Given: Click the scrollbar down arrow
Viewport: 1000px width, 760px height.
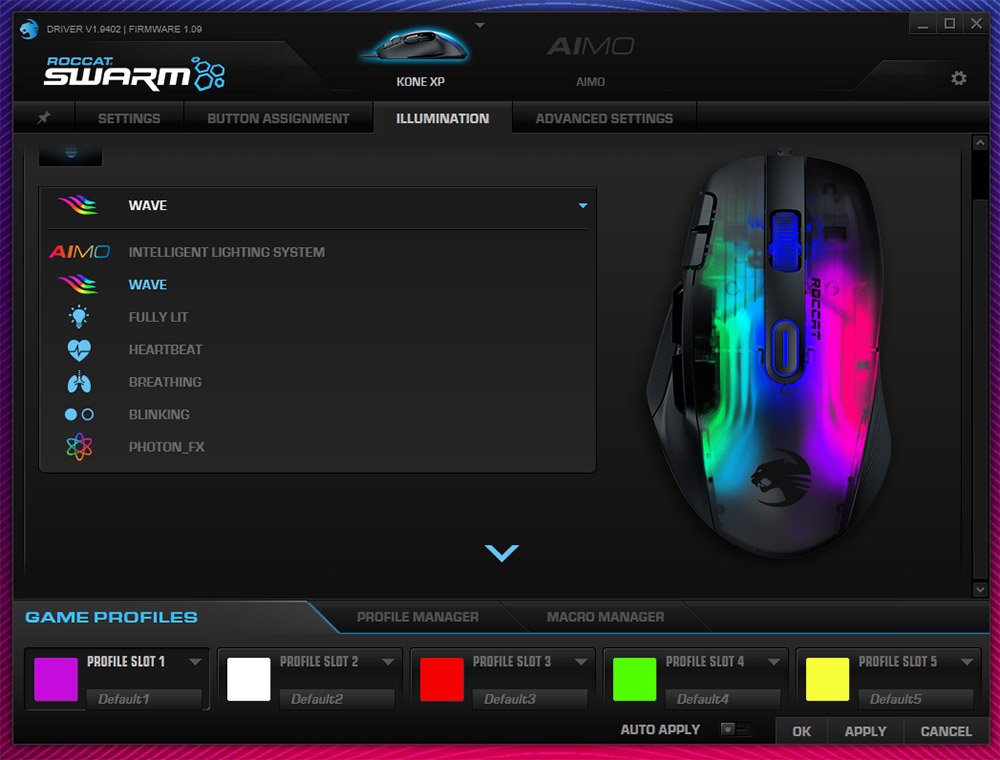Looking at the screenshot, I should [980, 590].
